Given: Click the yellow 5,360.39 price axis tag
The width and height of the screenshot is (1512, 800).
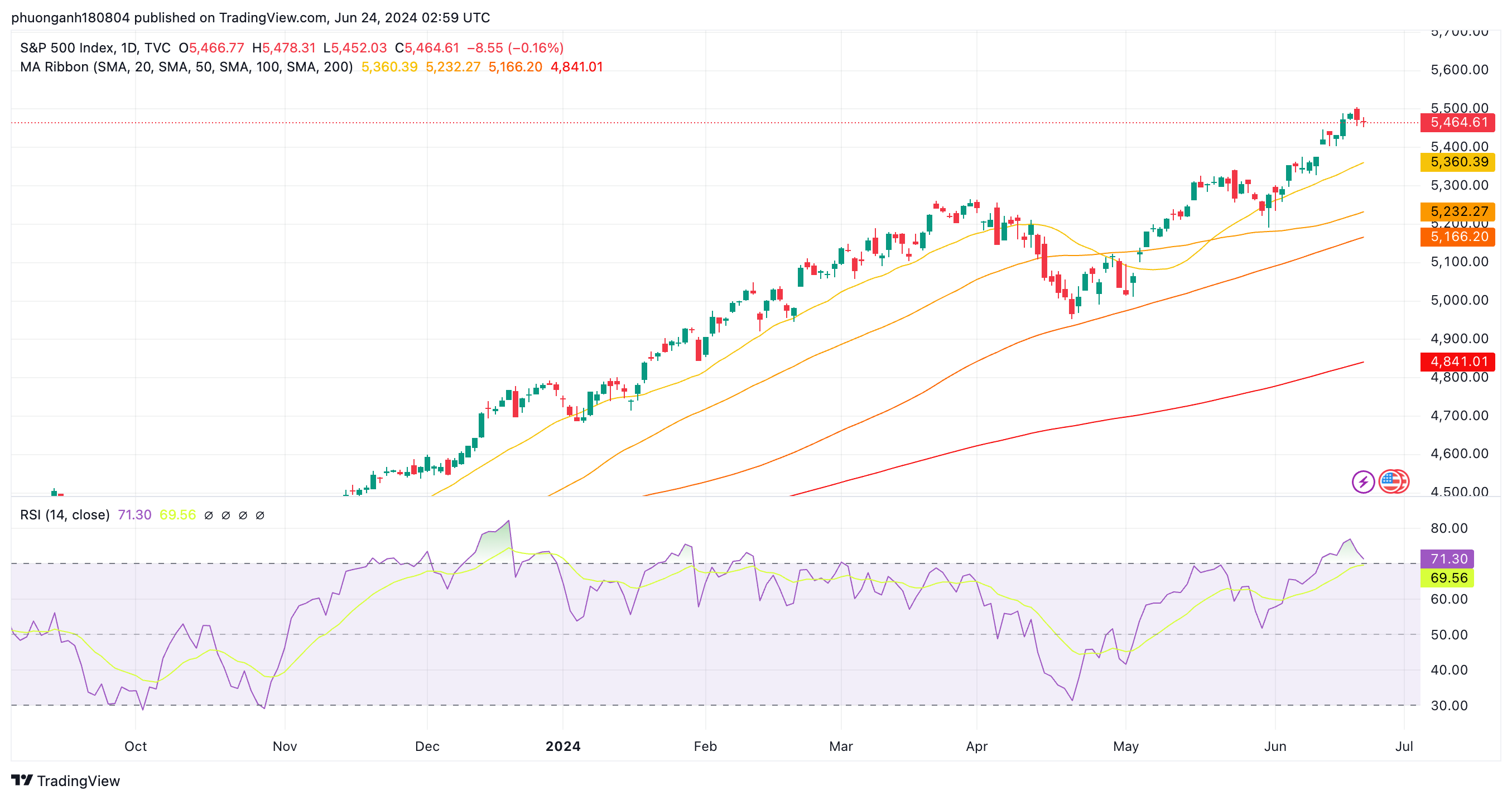Looking at the screenshot, I should pos(1457,162).
